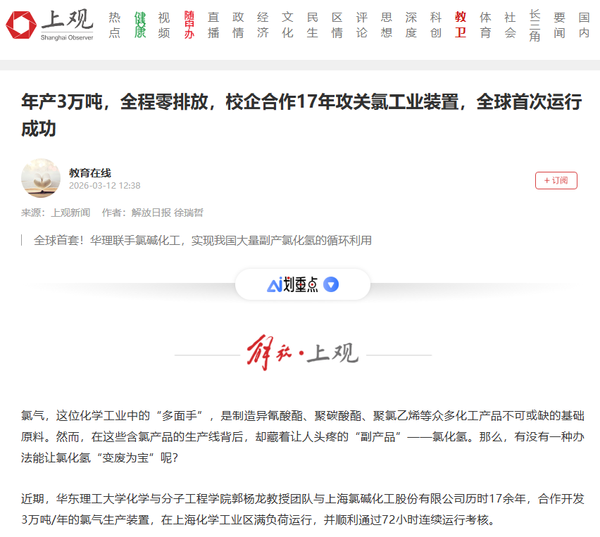Screen dimensions: 600x537
Task: Select the highlighted 教卫 nav tab
Action: pyautogui.click(x=460, y=25)
